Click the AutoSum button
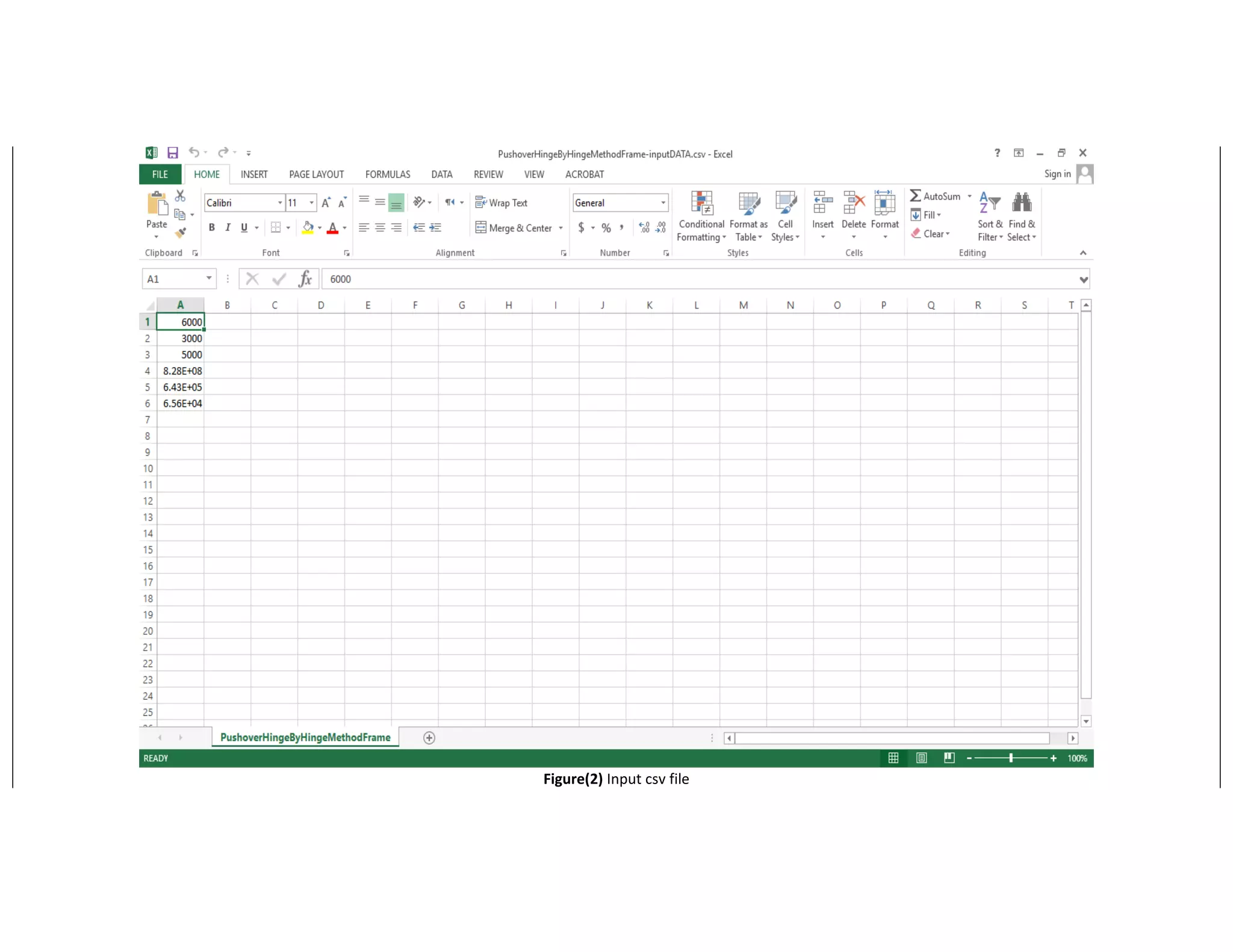The image size is (1233, 952). pyautogui.click(x=936, y=196)
